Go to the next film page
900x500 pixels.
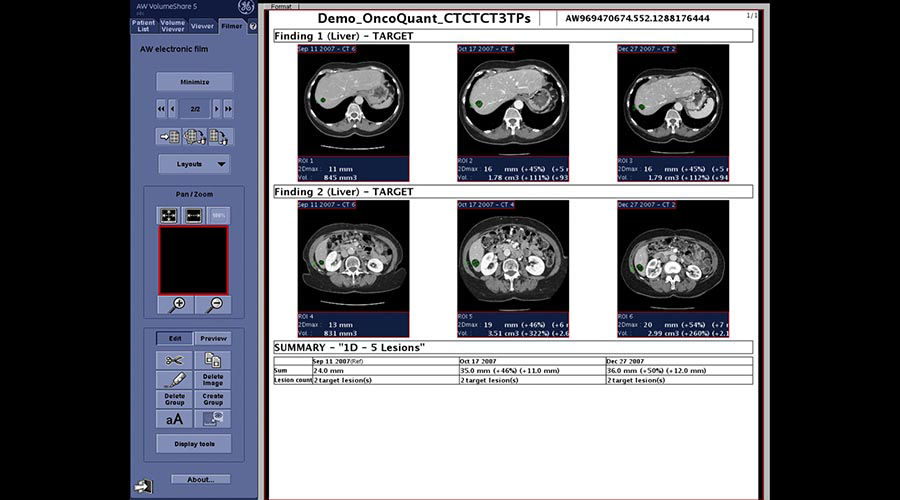pyautogui.click(x=216, y=108)
